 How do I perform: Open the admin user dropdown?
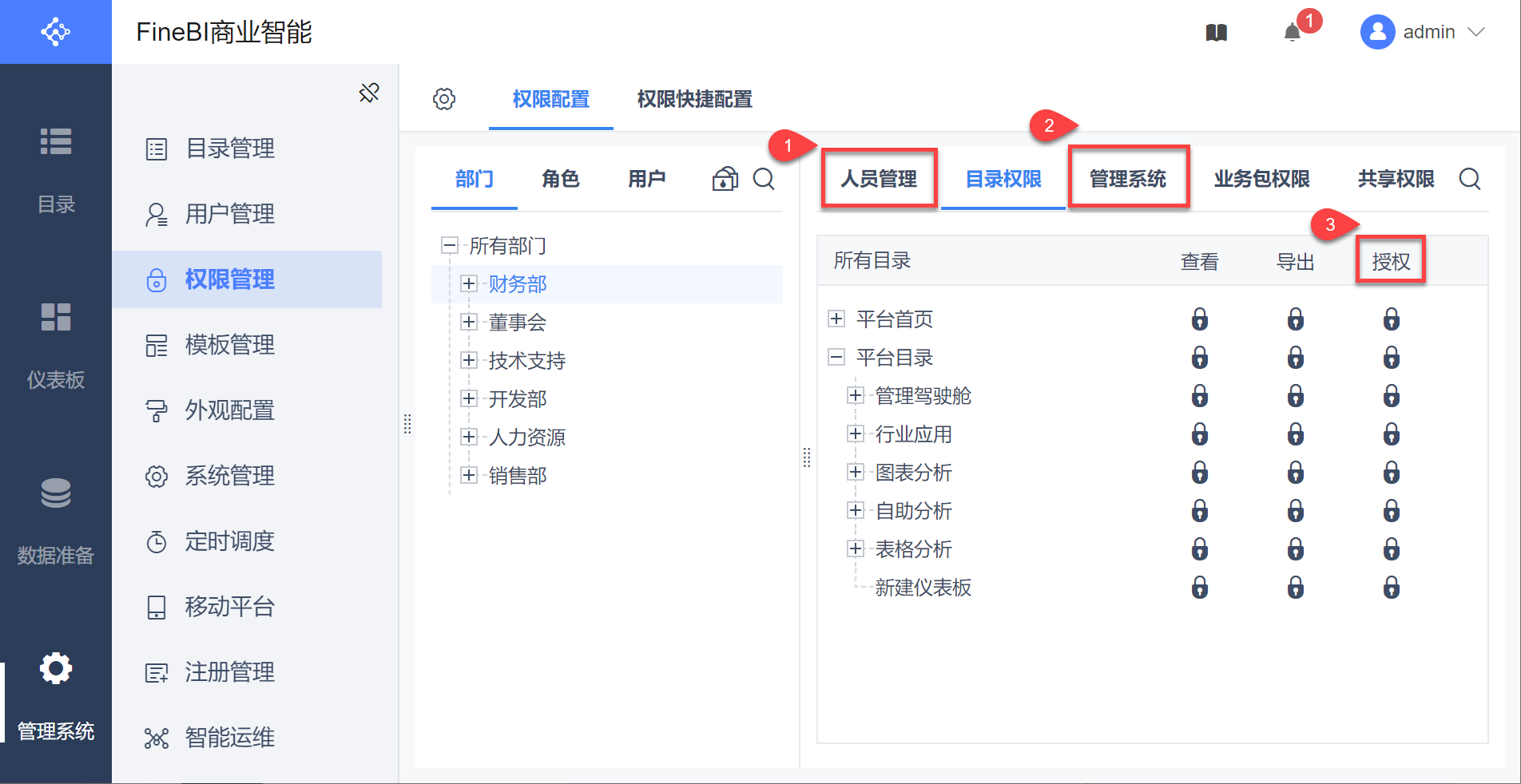click(1423, 33)
